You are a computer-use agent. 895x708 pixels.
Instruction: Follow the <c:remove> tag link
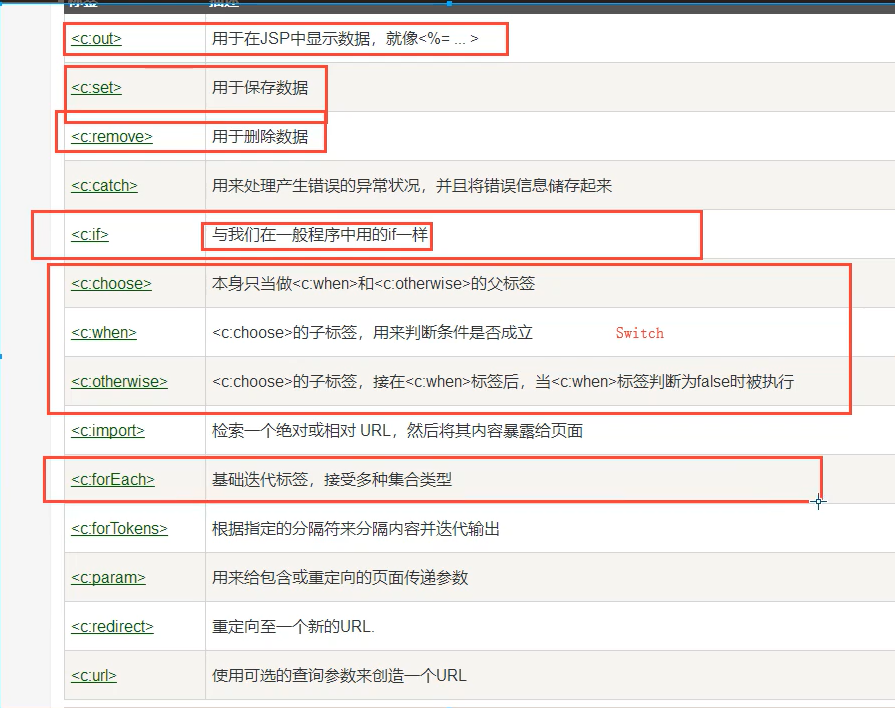point(112,137)
